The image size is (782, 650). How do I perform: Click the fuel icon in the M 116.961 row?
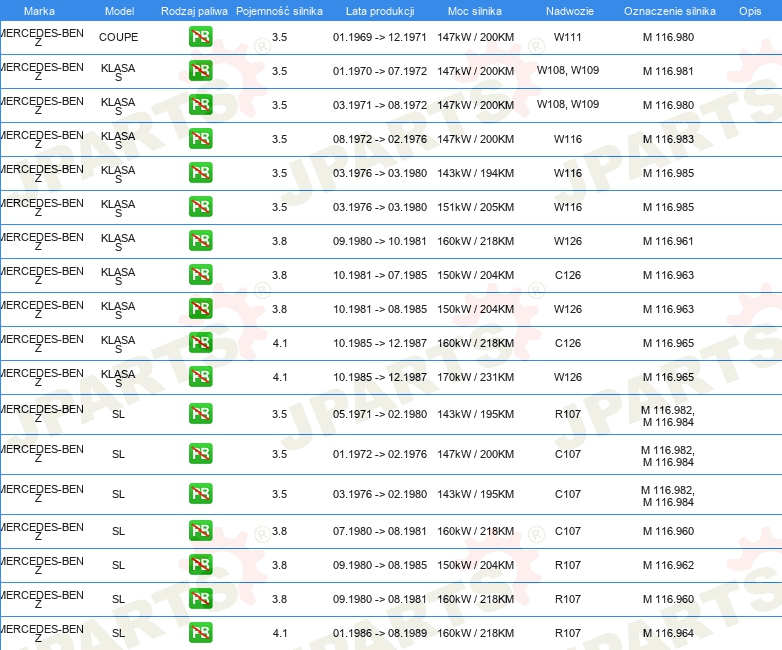(200, 240)
